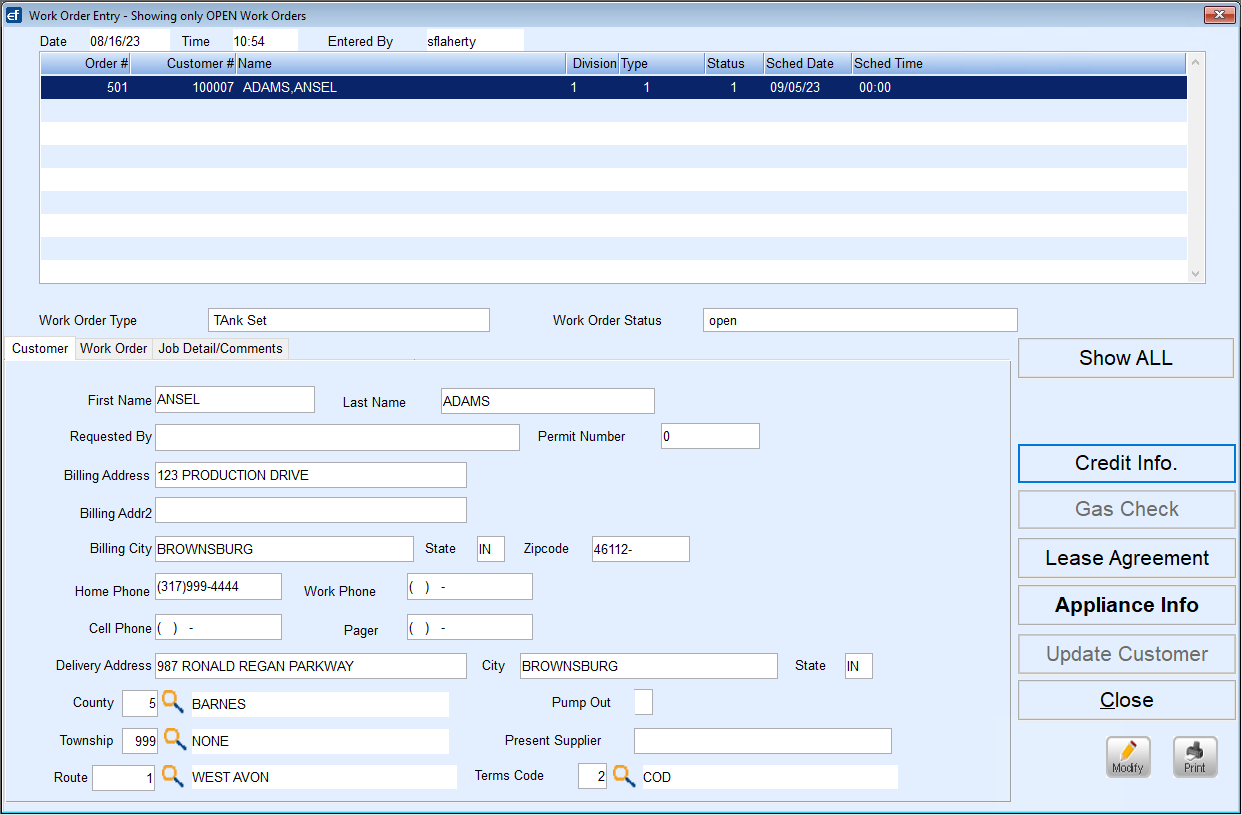Open the Credit Info. button

coord(1127,463)
